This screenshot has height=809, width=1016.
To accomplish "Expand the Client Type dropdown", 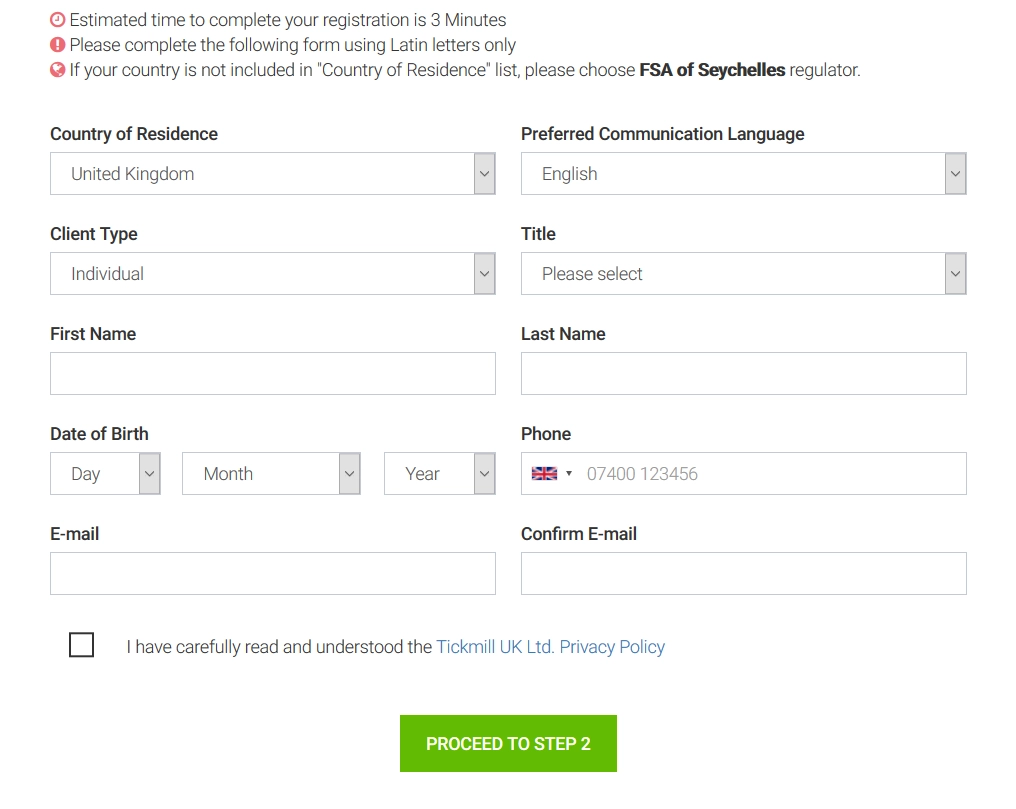I will pos(484,273).
